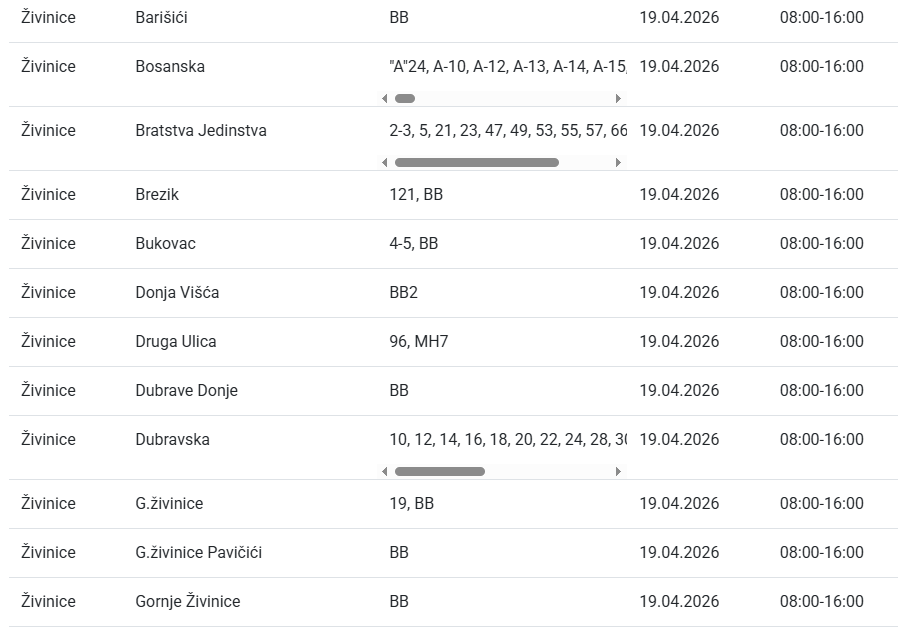The width and height of the screenshot is (898, 631).
Task: Click right scroll arrow in Bosanska row
Action: pyautogui.click(x=618, y=99)
